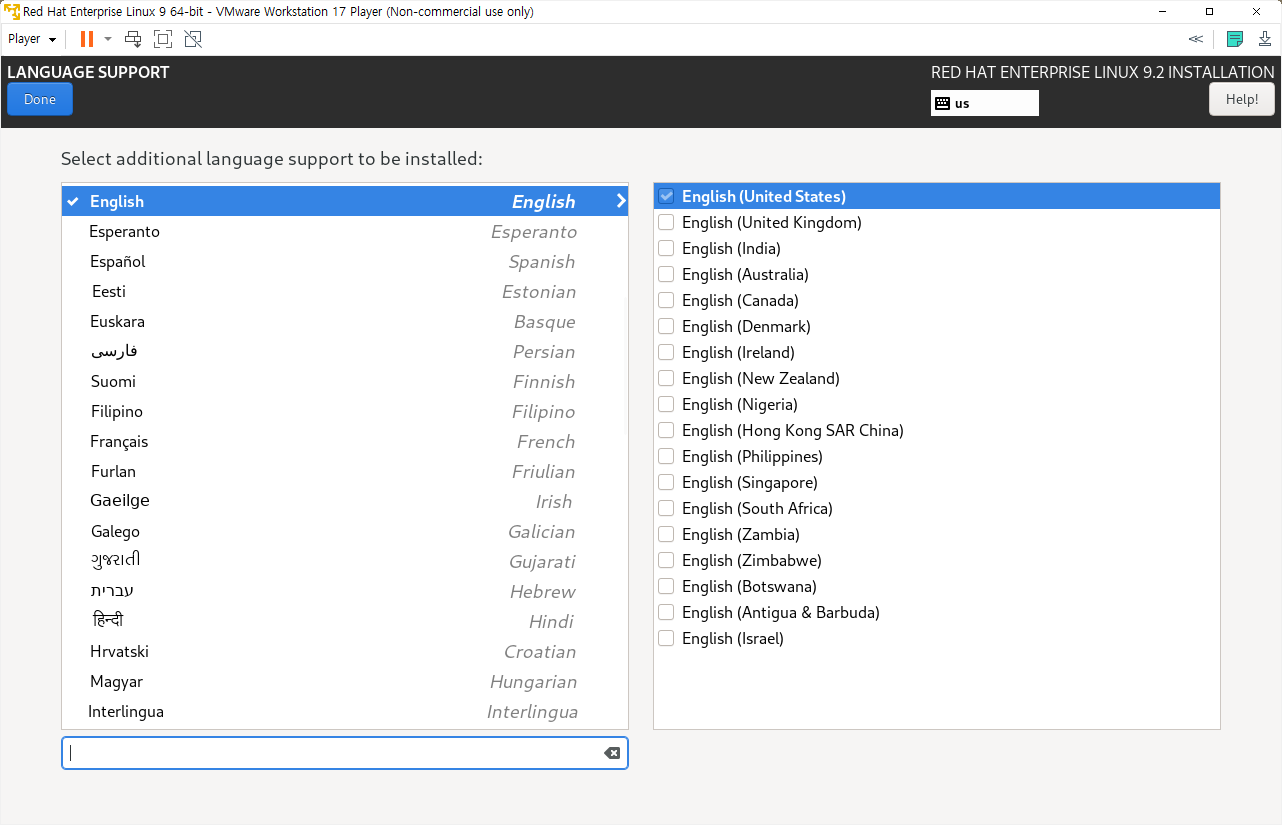Check English (Canada) checkbox
This screenshot has width=1282, height=825.
click(666, 300)
